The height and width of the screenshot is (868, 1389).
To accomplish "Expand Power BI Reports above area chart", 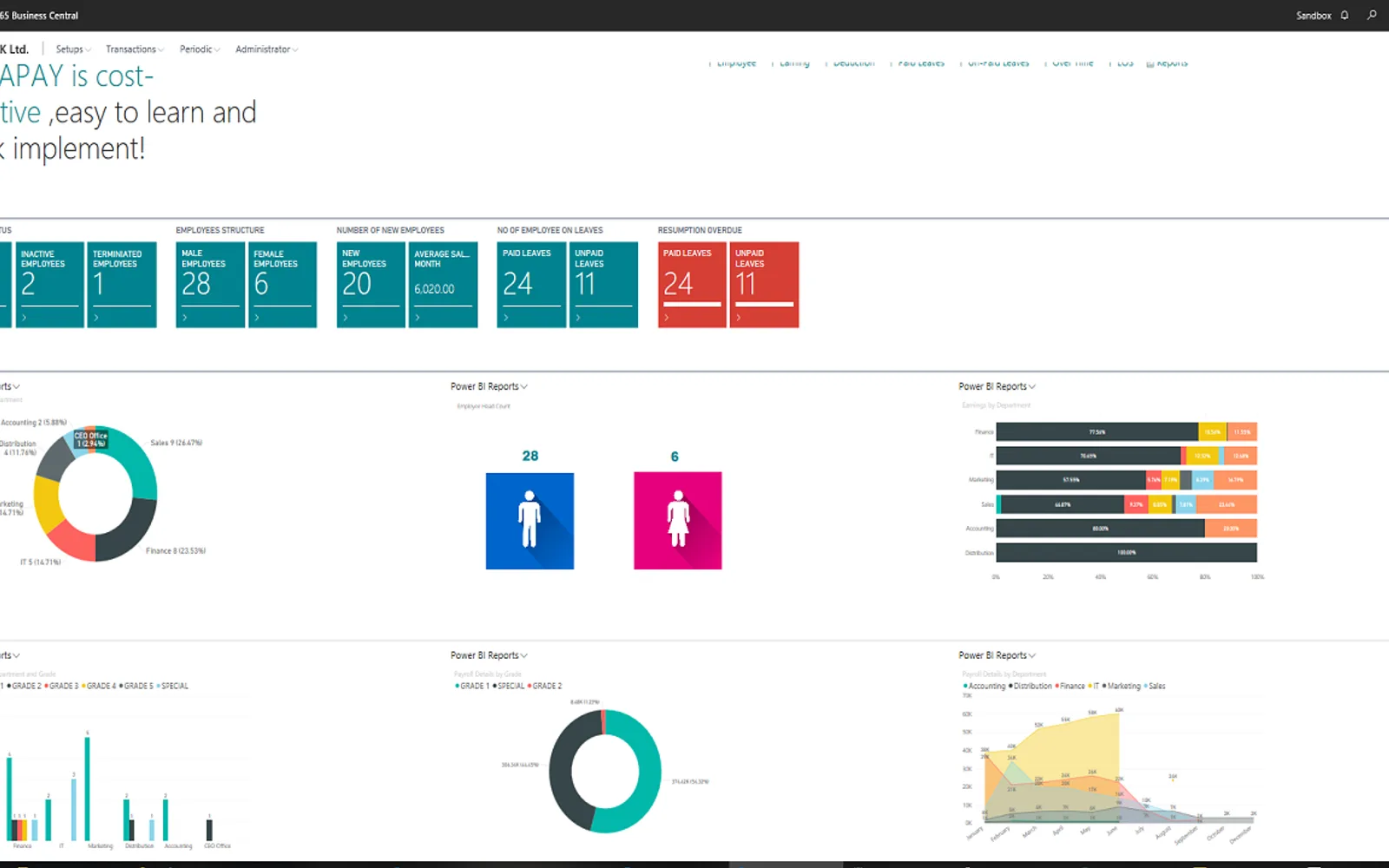I will pyautogui.click(x=997, y=655).
